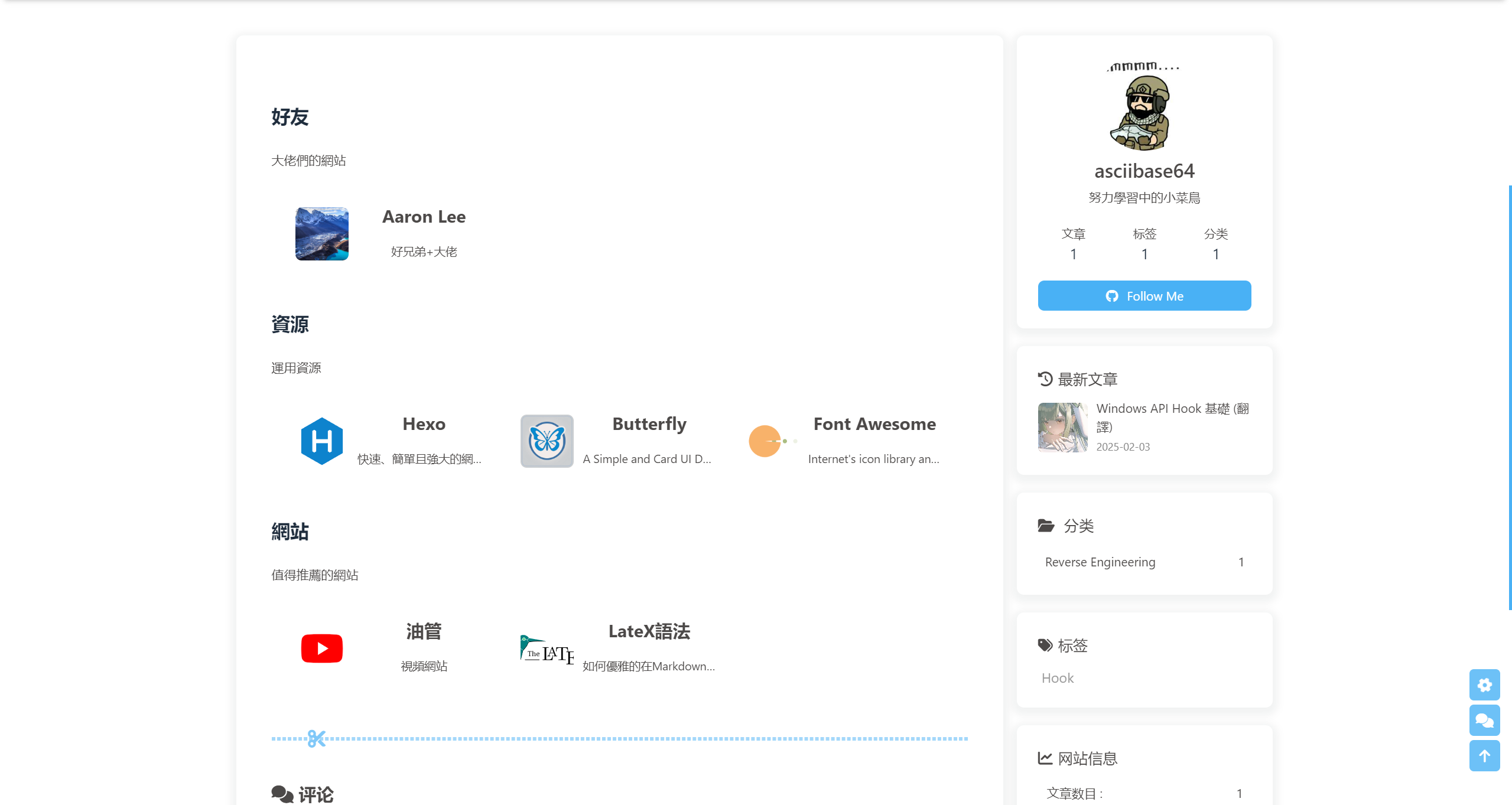Click the chat comments floating button

click(1484, 720)
